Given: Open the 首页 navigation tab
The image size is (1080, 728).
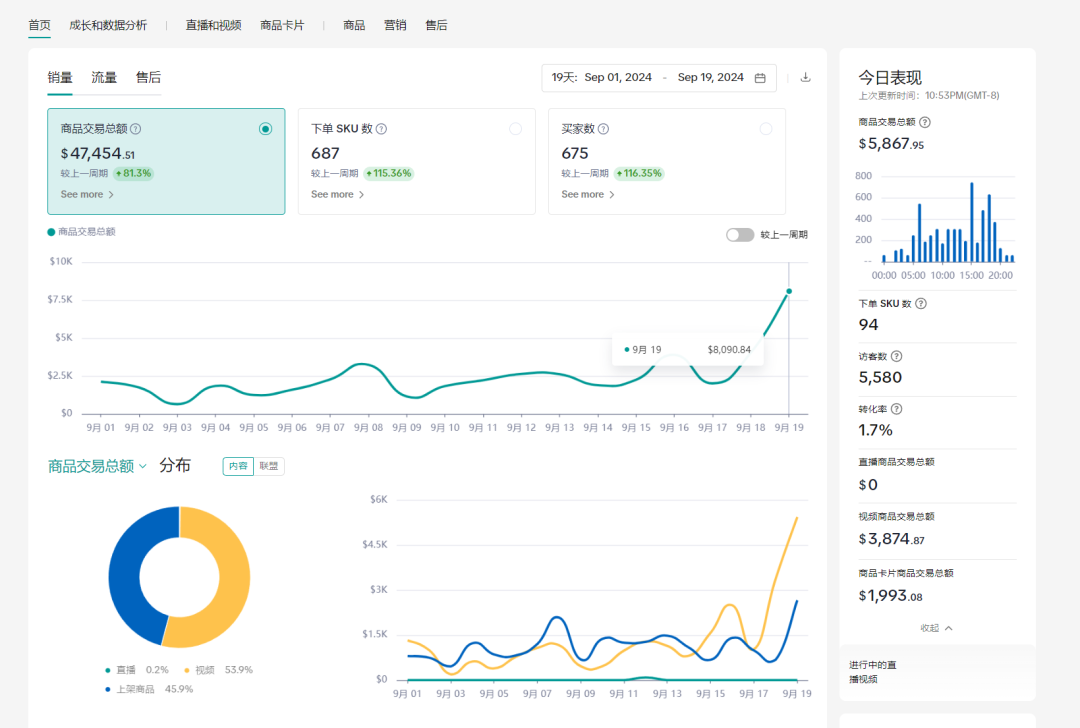Looking at the screenshot, I should click(x=39, y=25).
